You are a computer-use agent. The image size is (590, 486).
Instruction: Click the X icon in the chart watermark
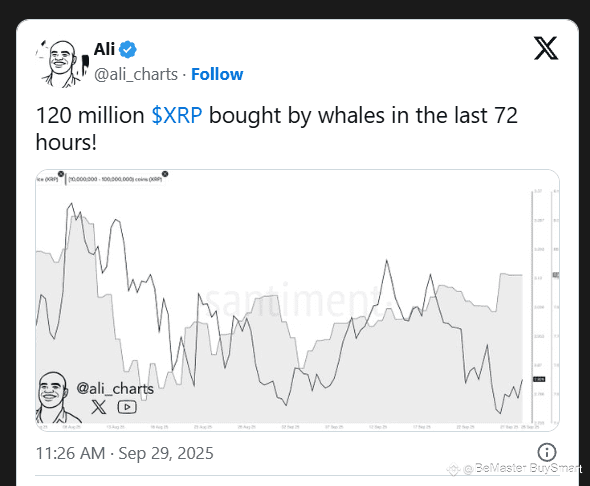tap(99, 407)
